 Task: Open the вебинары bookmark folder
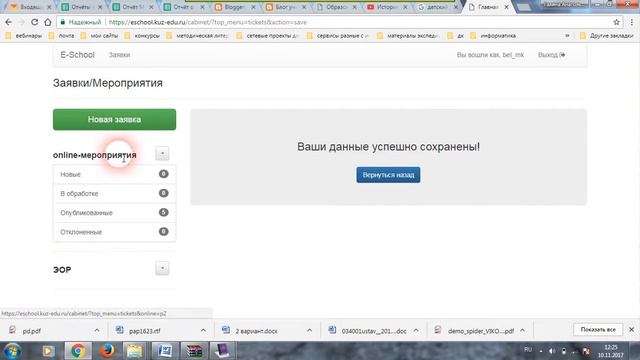pos(24,36)
